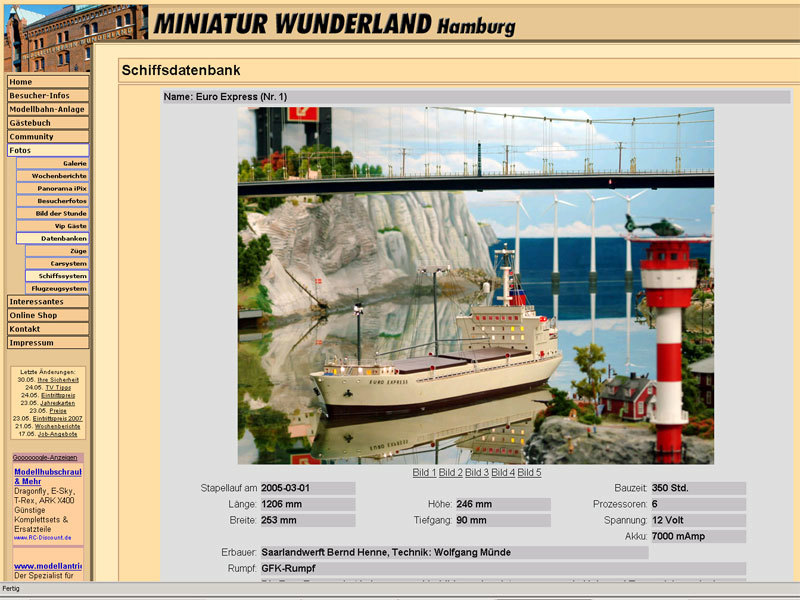Viewport: 800px width, 600px height.
Task: Open the Impressum page
Action: [x=48, y=343]
